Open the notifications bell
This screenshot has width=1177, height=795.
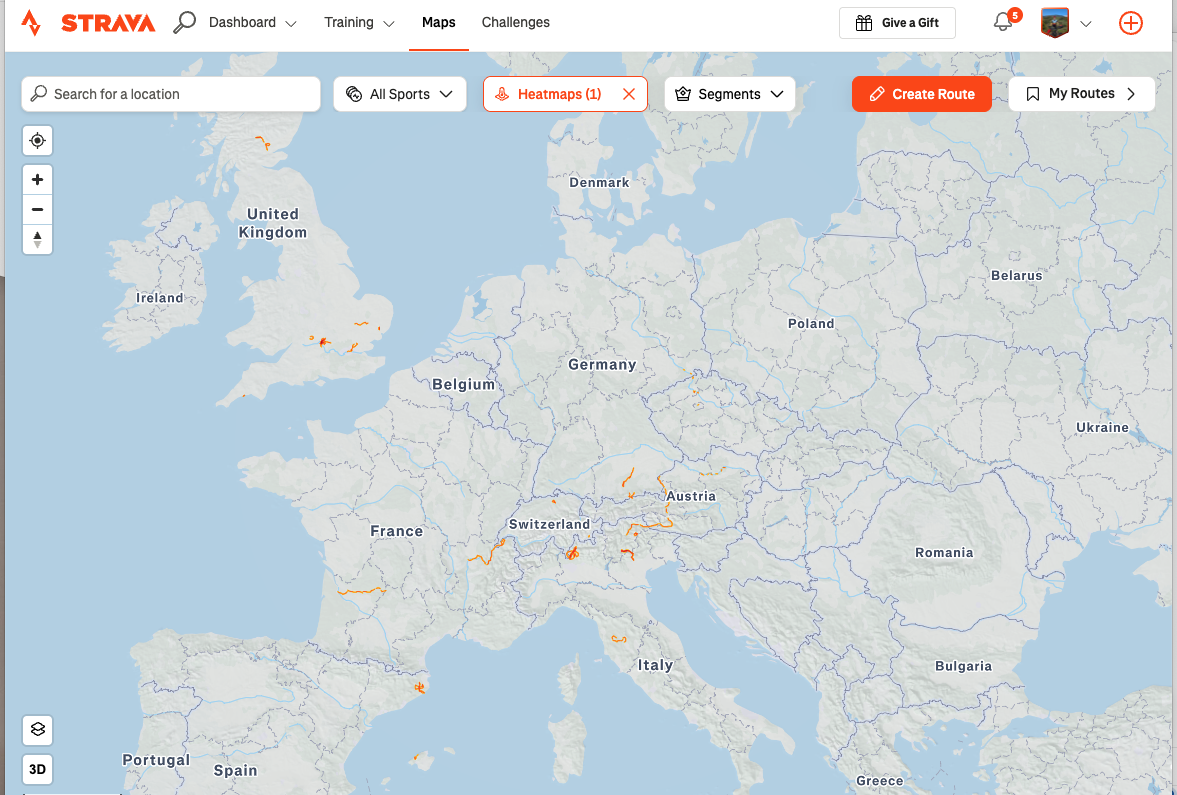point(1003,23)
